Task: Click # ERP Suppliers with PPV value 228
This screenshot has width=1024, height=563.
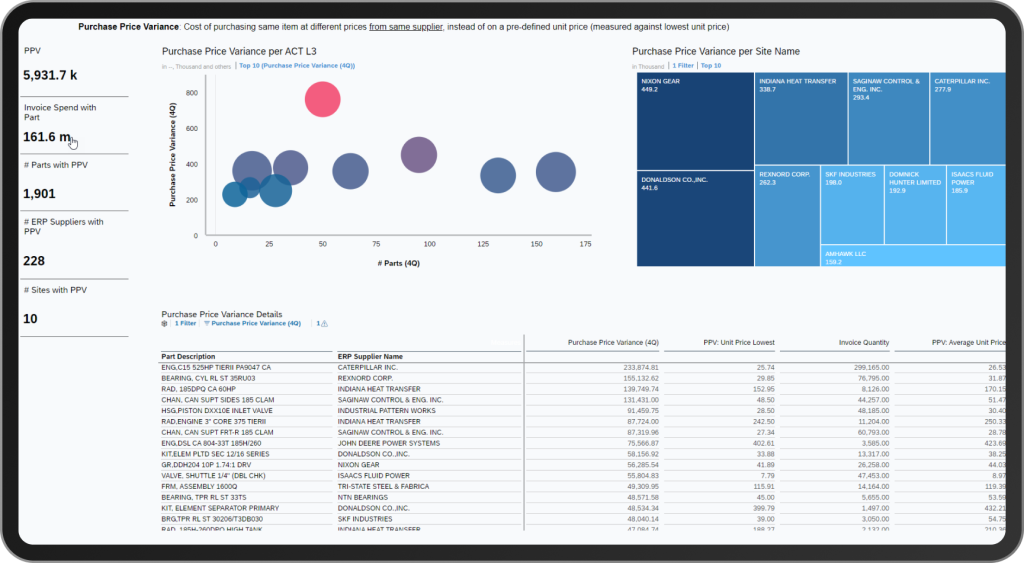Action: tap(34, 261)
